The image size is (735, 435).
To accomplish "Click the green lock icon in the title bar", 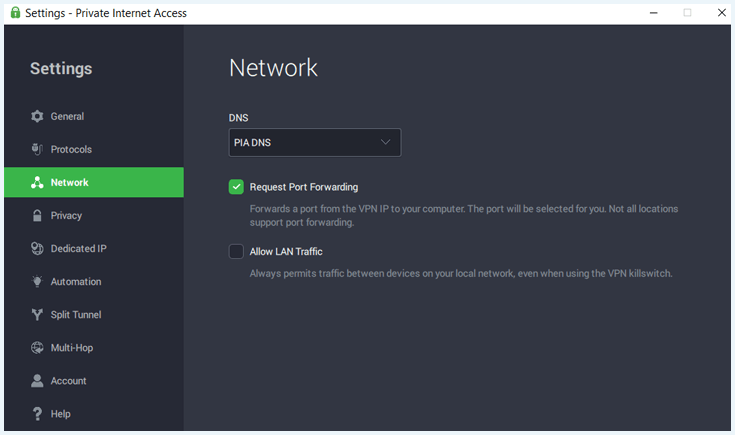I will click(15, 13).
